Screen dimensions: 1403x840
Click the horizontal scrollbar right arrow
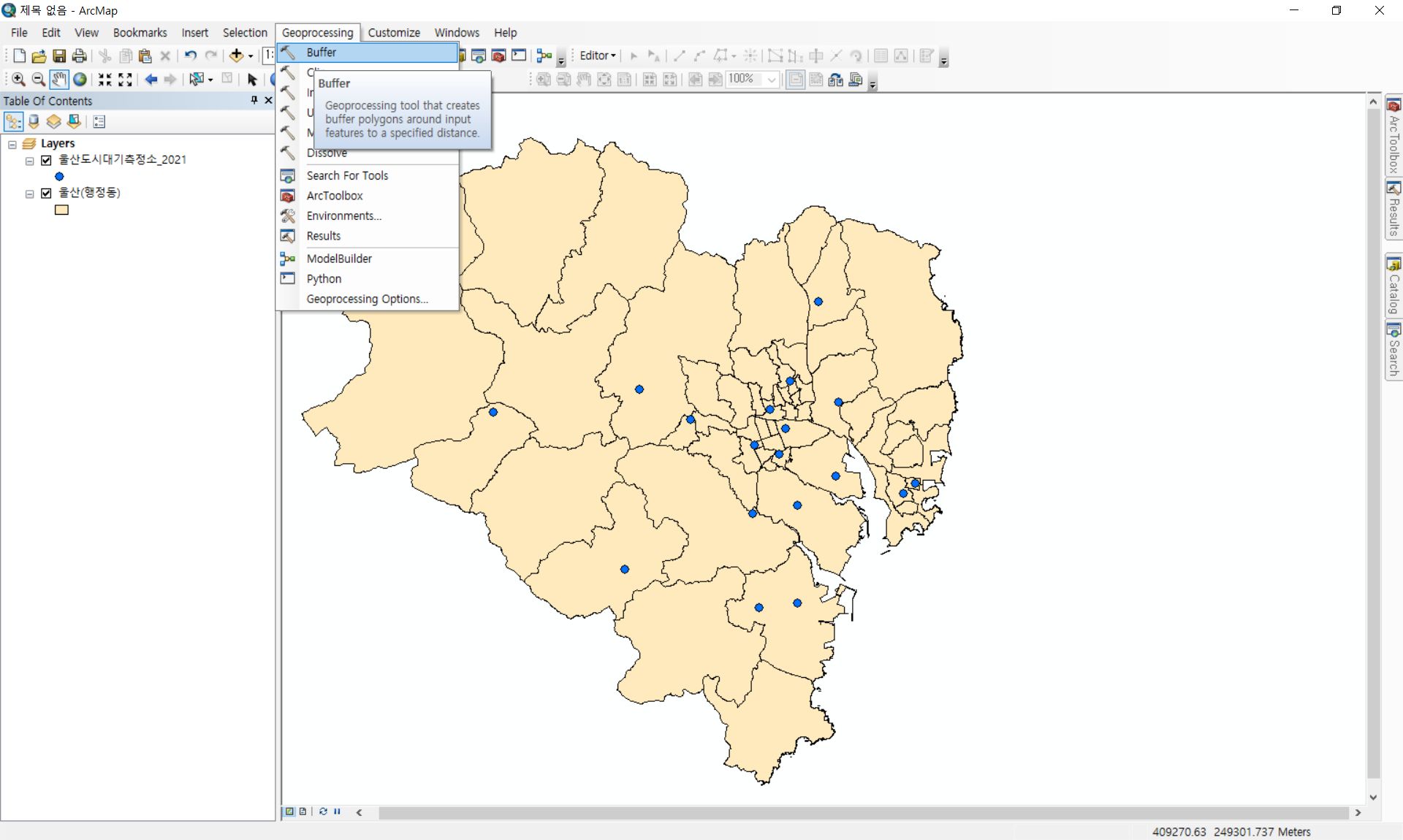coord(1358,812)
